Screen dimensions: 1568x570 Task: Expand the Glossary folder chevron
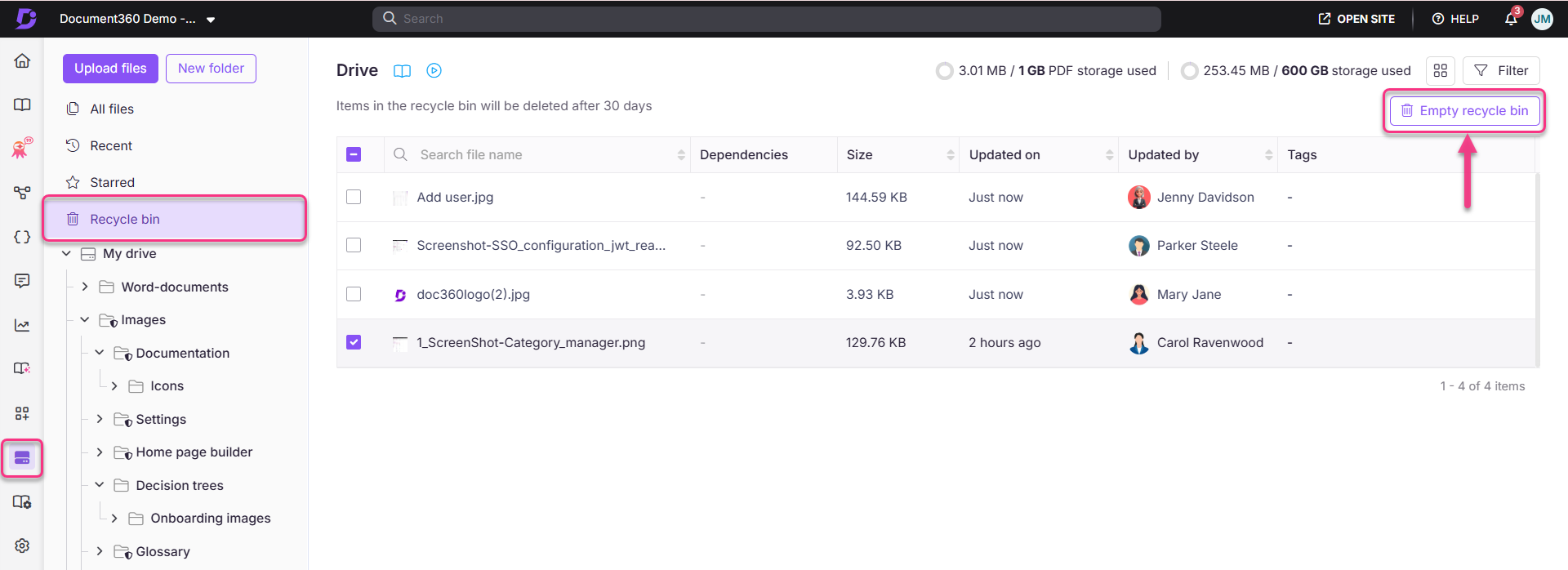(x=100, y=551)
